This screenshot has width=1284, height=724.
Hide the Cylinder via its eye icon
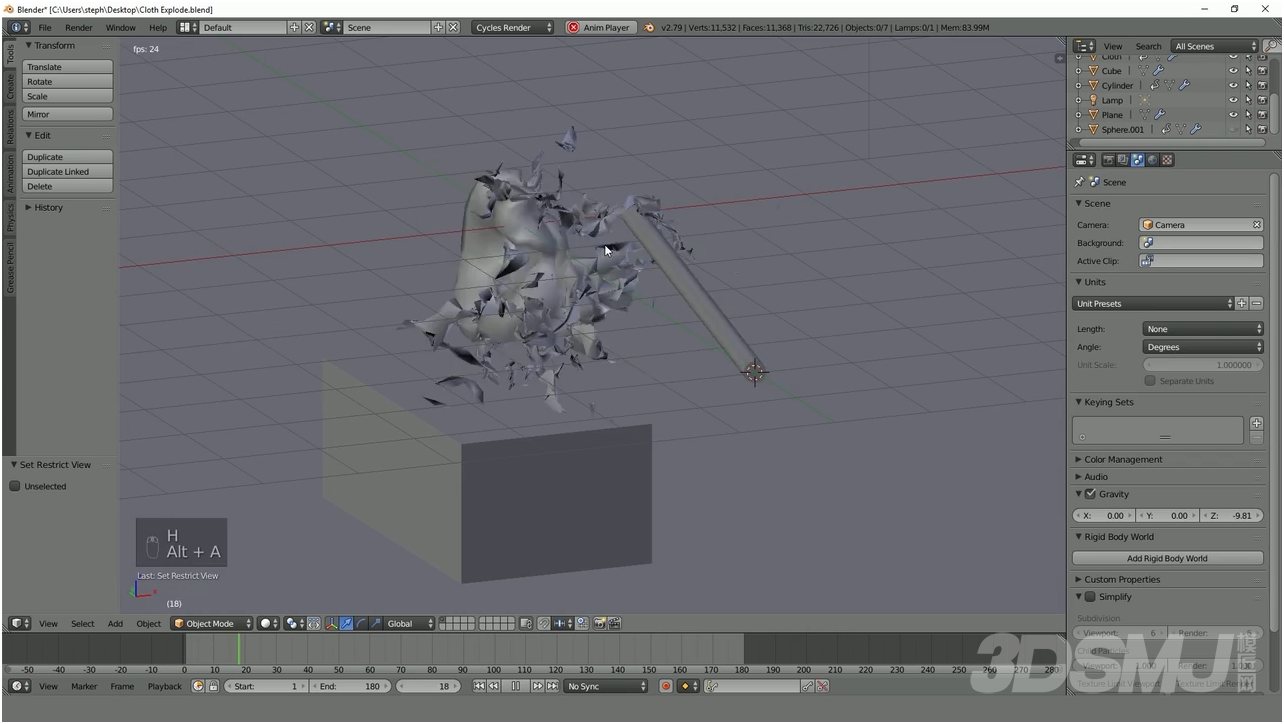(1233, 85)
